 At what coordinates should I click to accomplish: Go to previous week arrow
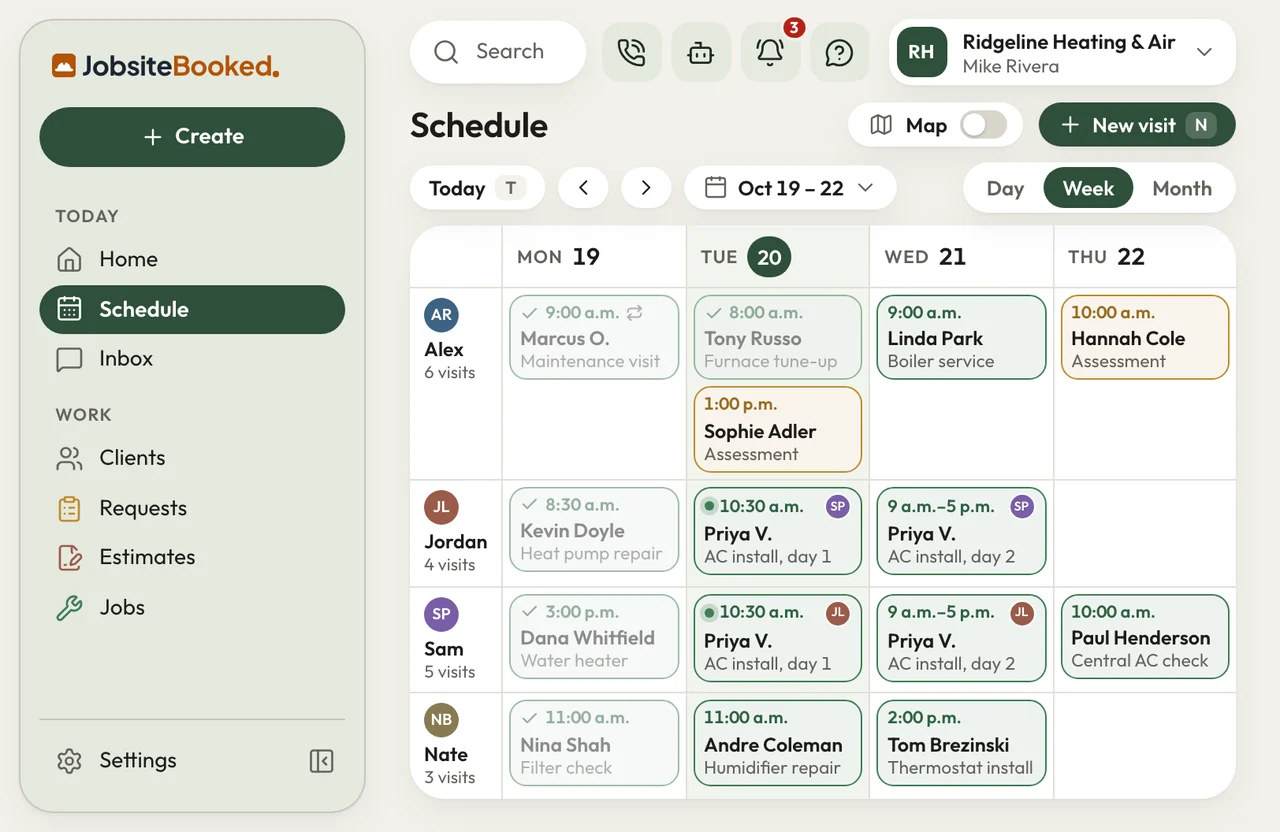click(583, 188)
